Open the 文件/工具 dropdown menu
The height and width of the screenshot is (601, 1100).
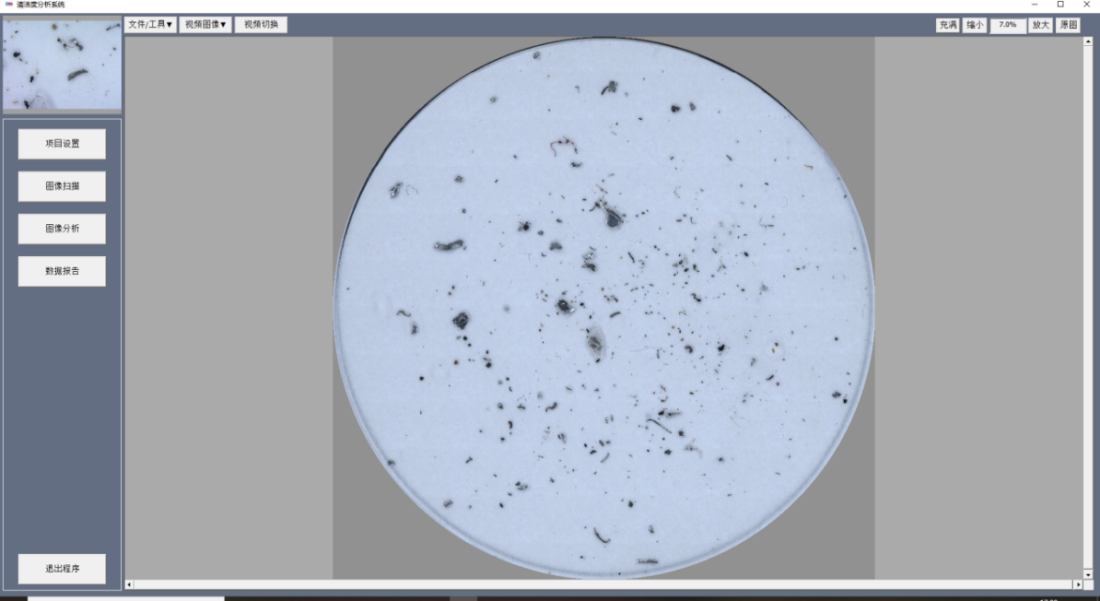[x=150, y=25]
